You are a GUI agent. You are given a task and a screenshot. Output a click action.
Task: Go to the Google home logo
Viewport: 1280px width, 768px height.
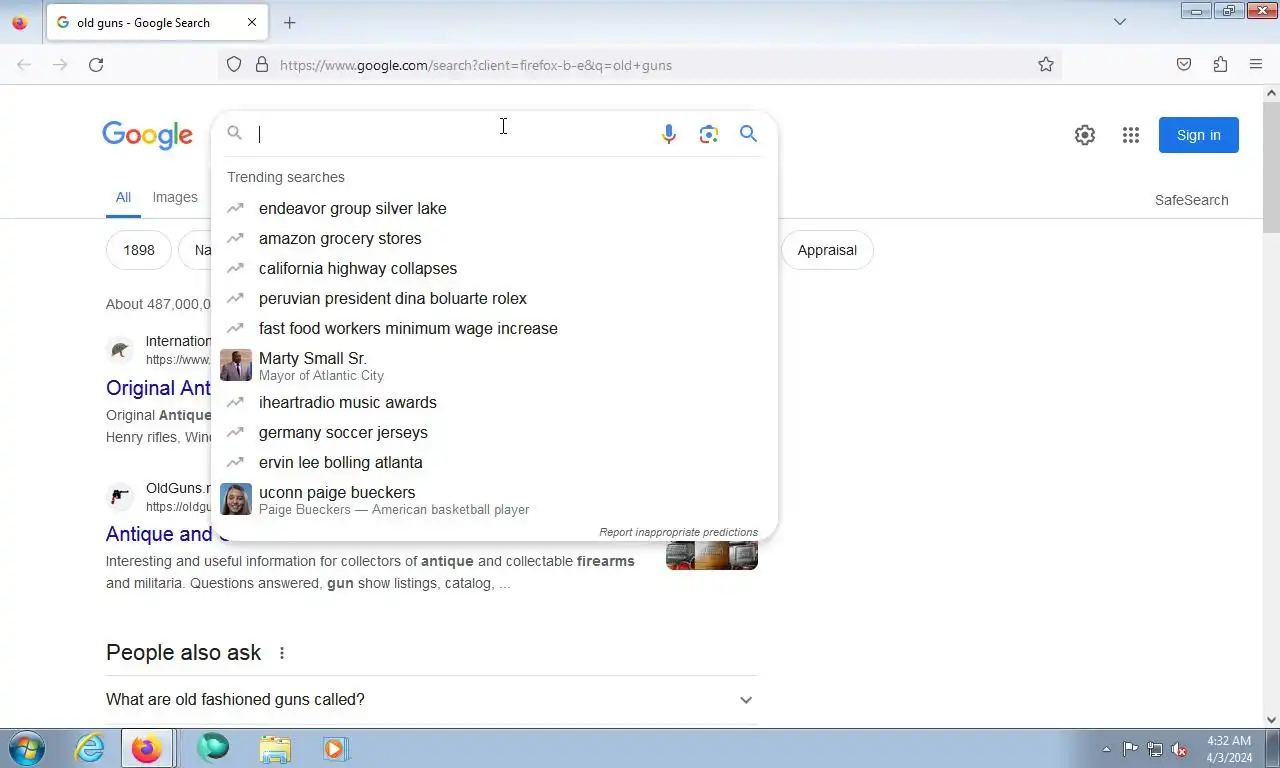(147, 135)
